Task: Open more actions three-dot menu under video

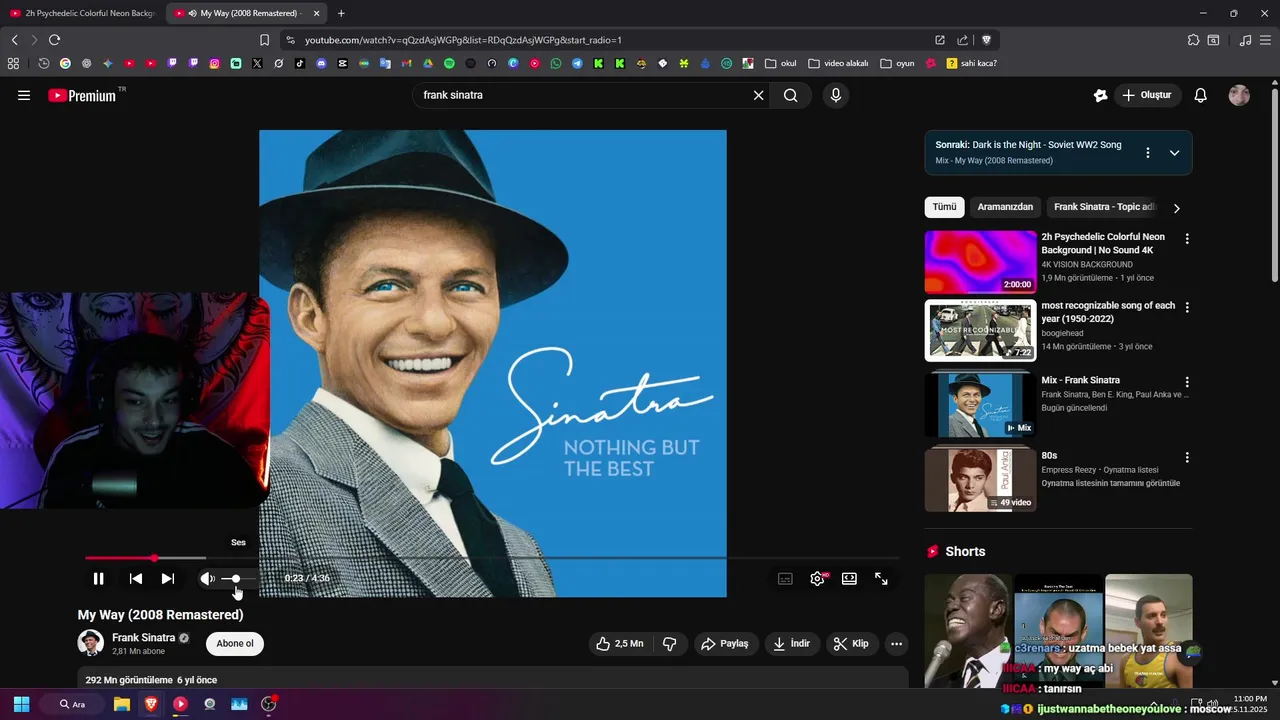Action: tap(896, 644)
